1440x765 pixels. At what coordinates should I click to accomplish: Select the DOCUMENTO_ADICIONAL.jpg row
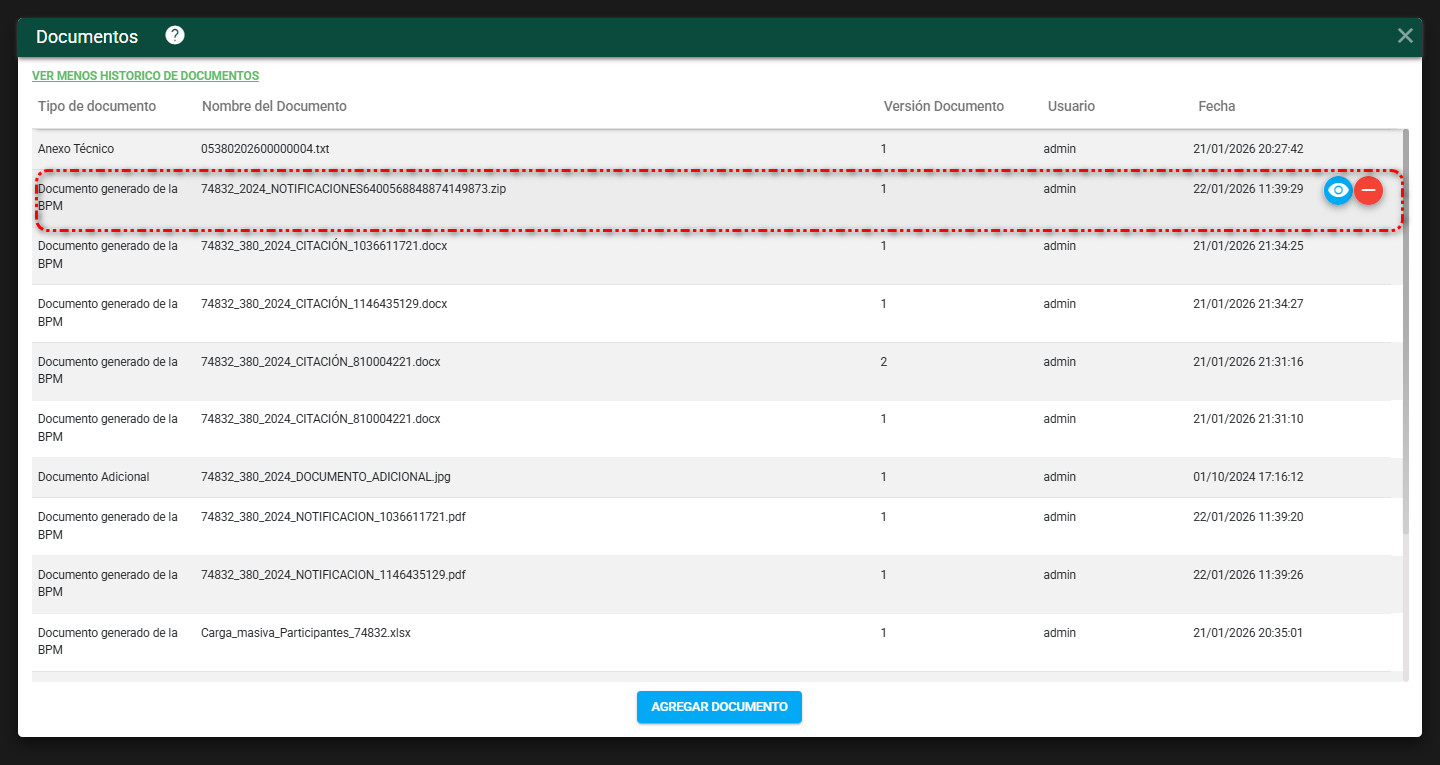pos(325,477)
